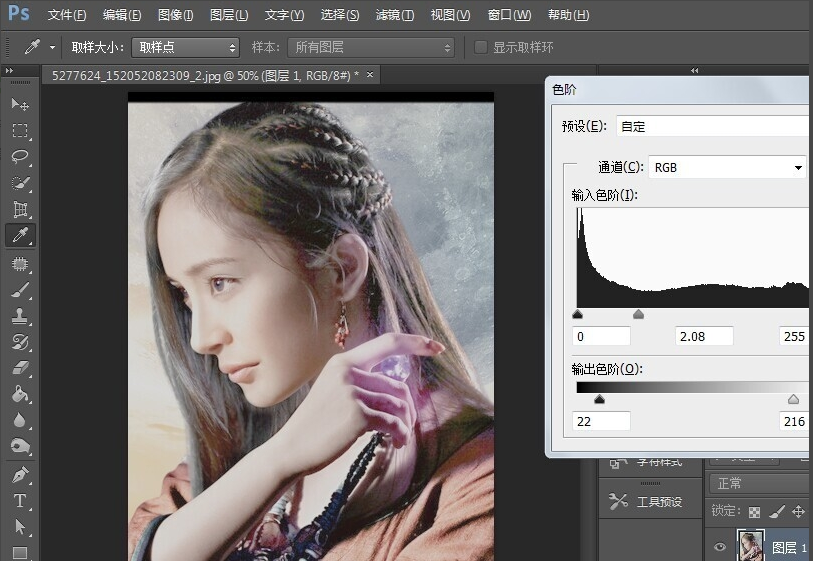The width and height of the screenshot is (813, 561).
Task: Select the Horizontal Type tool
Action: click(x=20, y=501)
